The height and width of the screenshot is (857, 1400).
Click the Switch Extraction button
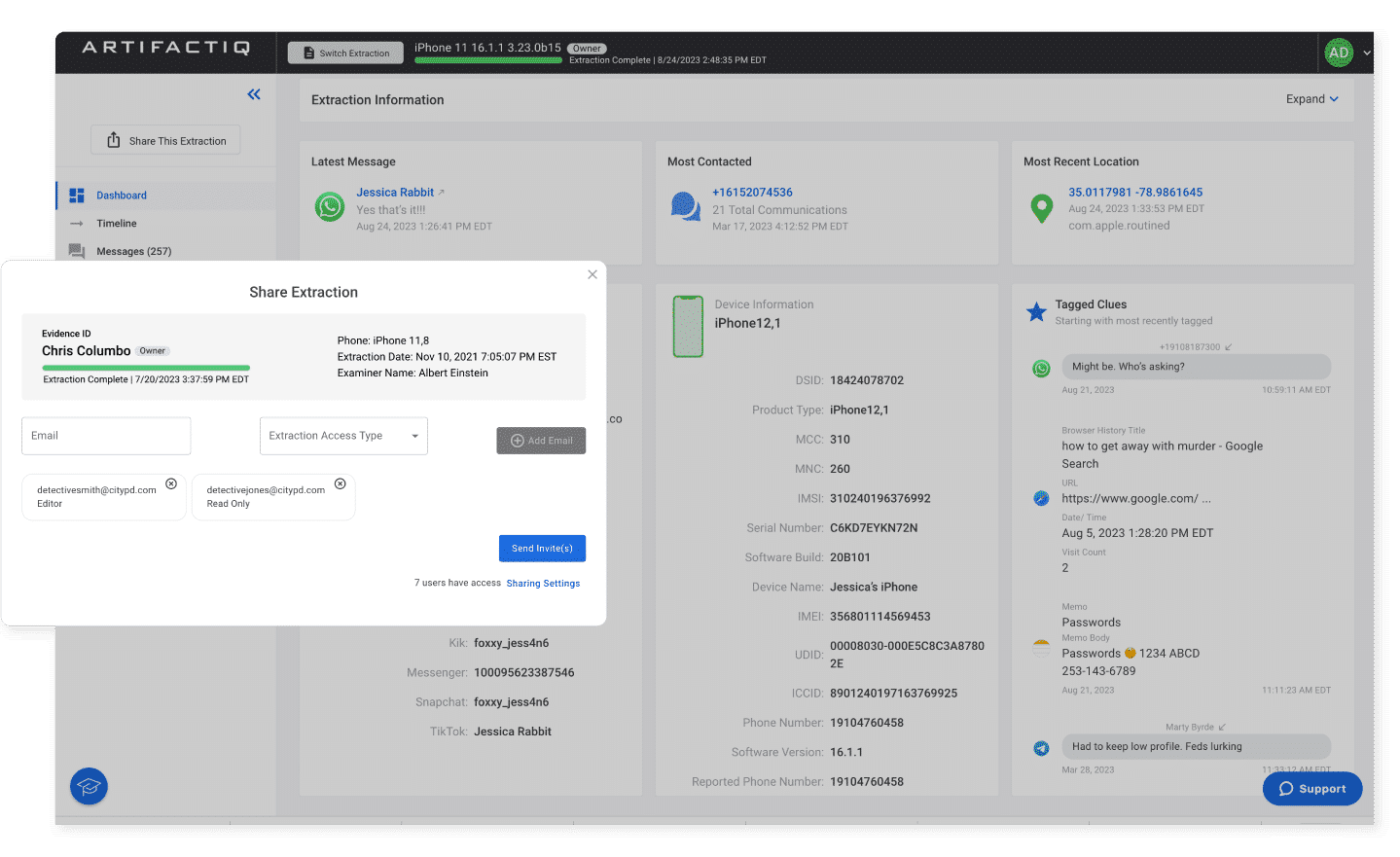point(345,53)
